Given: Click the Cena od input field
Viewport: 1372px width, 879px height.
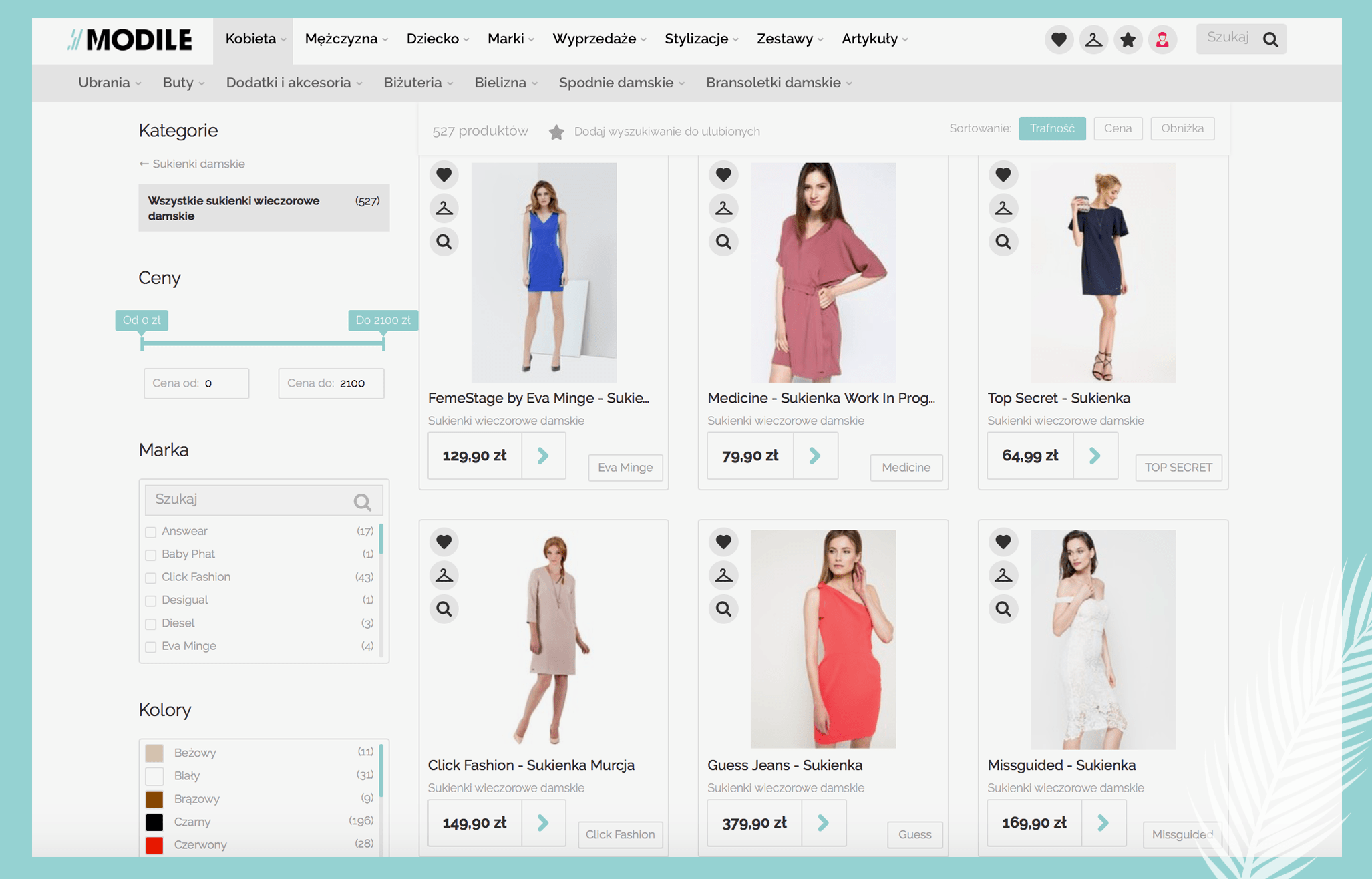Looking at the screenshot, I should [196, 384].
